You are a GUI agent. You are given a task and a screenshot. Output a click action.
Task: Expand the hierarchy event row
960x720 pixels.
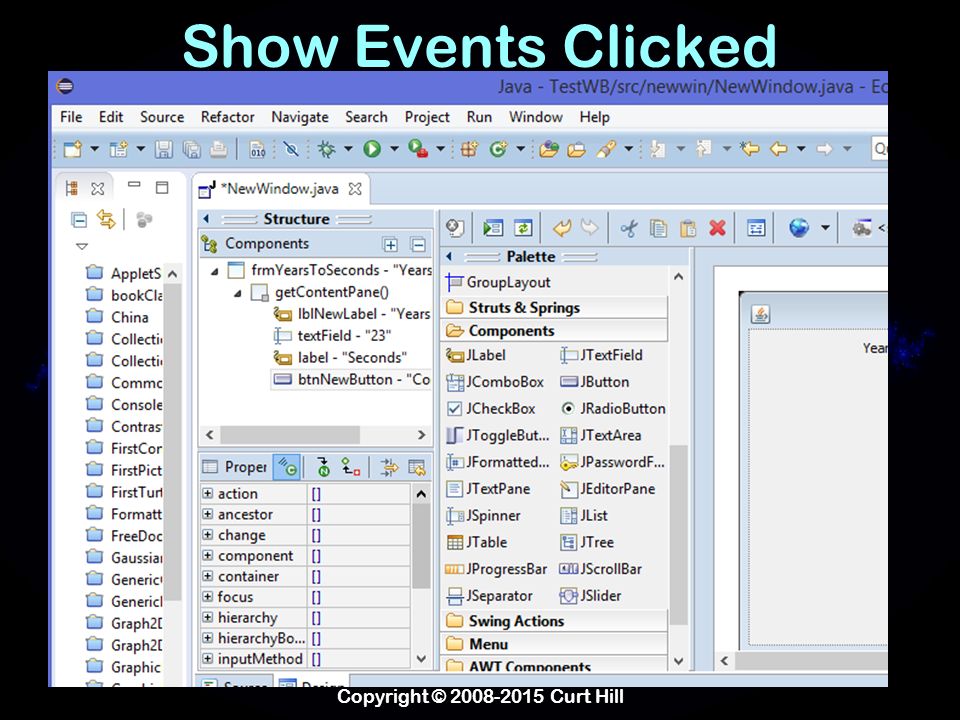click(208, 618)
